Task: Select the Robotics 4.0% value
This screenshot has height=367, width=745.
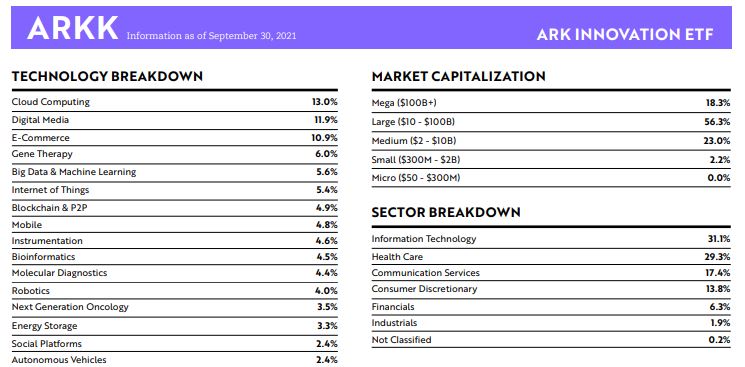Action: click(326, 290)
